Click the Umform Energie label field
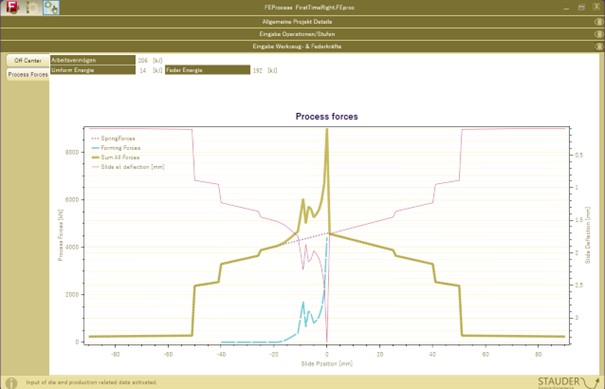This screenshot has height=389, width=605. [93, 70]
